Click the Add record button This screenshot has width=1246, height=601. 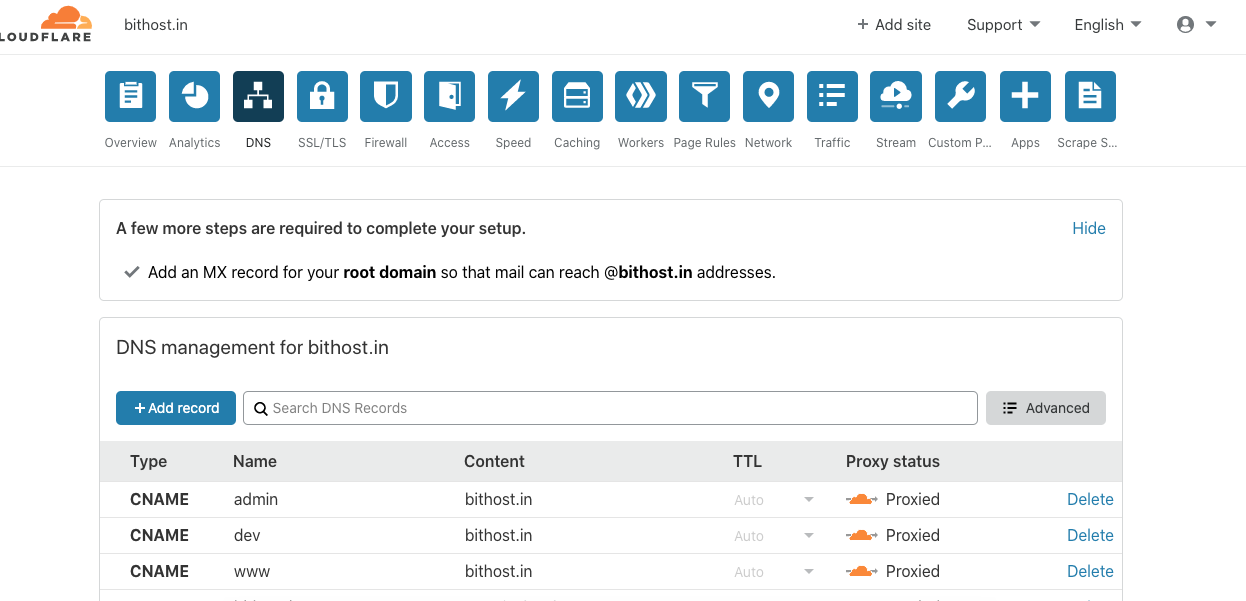(x=176, y=408)
